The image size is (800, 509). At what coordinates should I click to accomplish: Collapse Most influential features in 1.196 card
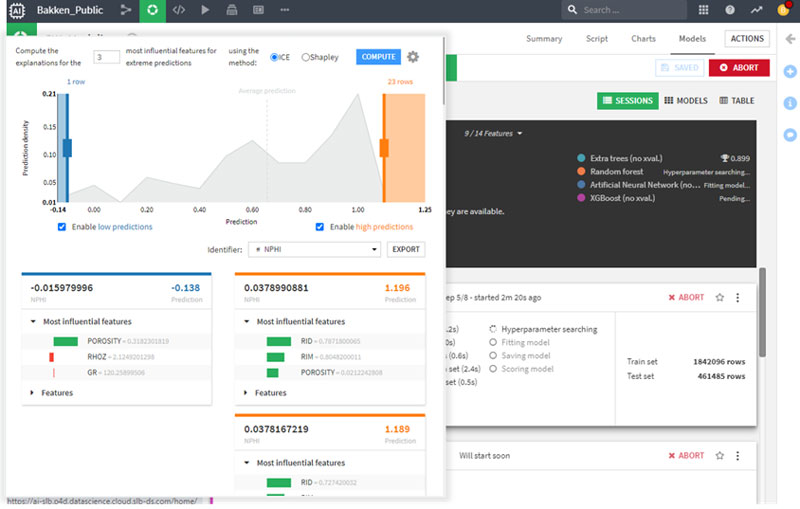coord(246,321)
